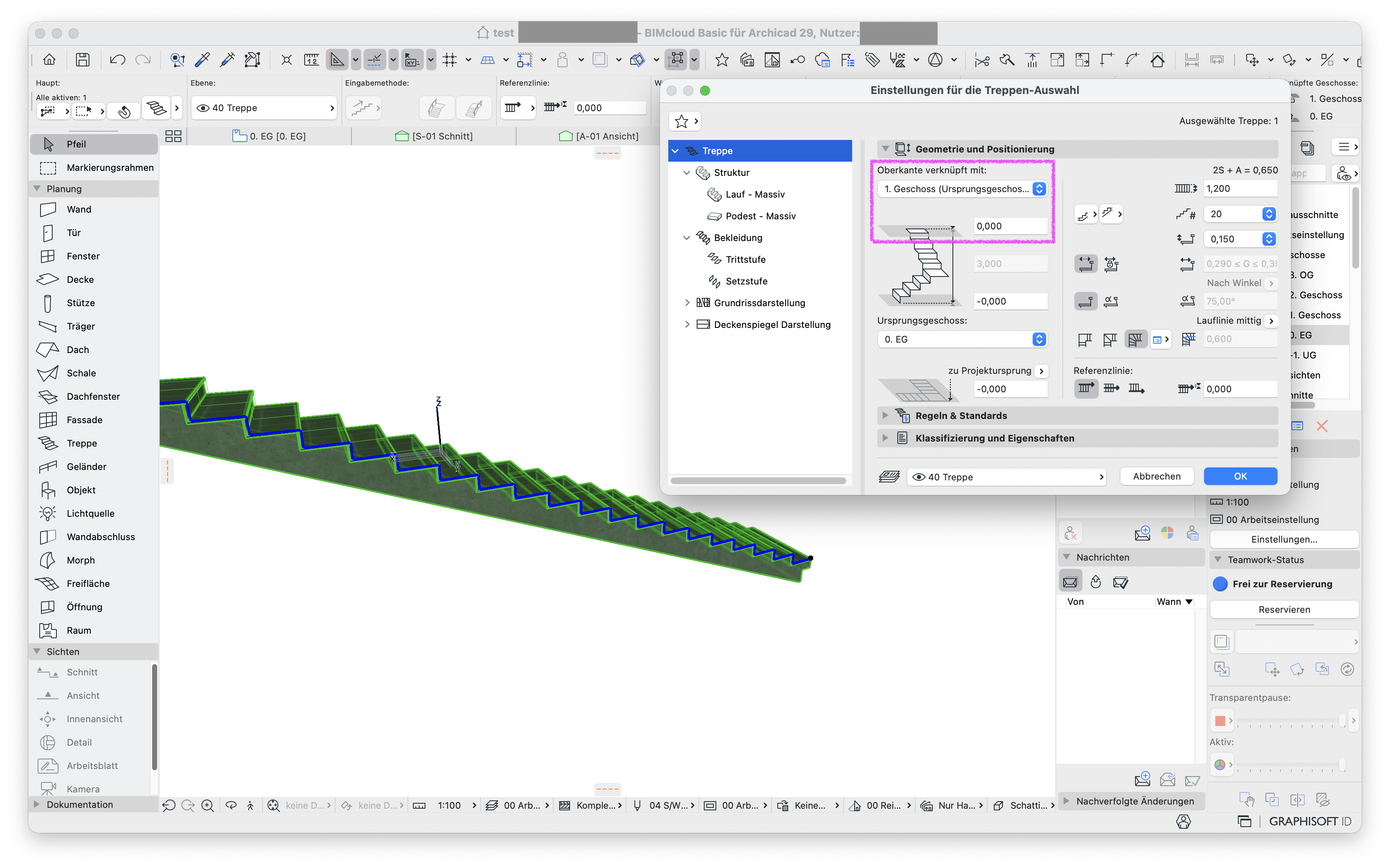Screen dimensions: 1390x868
Task: Select the Lichtquelle tool
Action: click(x=94, y=514)
